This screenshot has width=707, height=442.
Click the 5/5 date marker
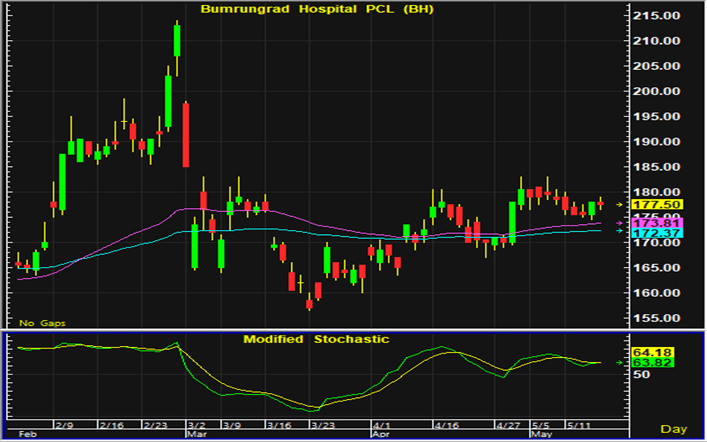pyautogui.click(x=541, y=426)
